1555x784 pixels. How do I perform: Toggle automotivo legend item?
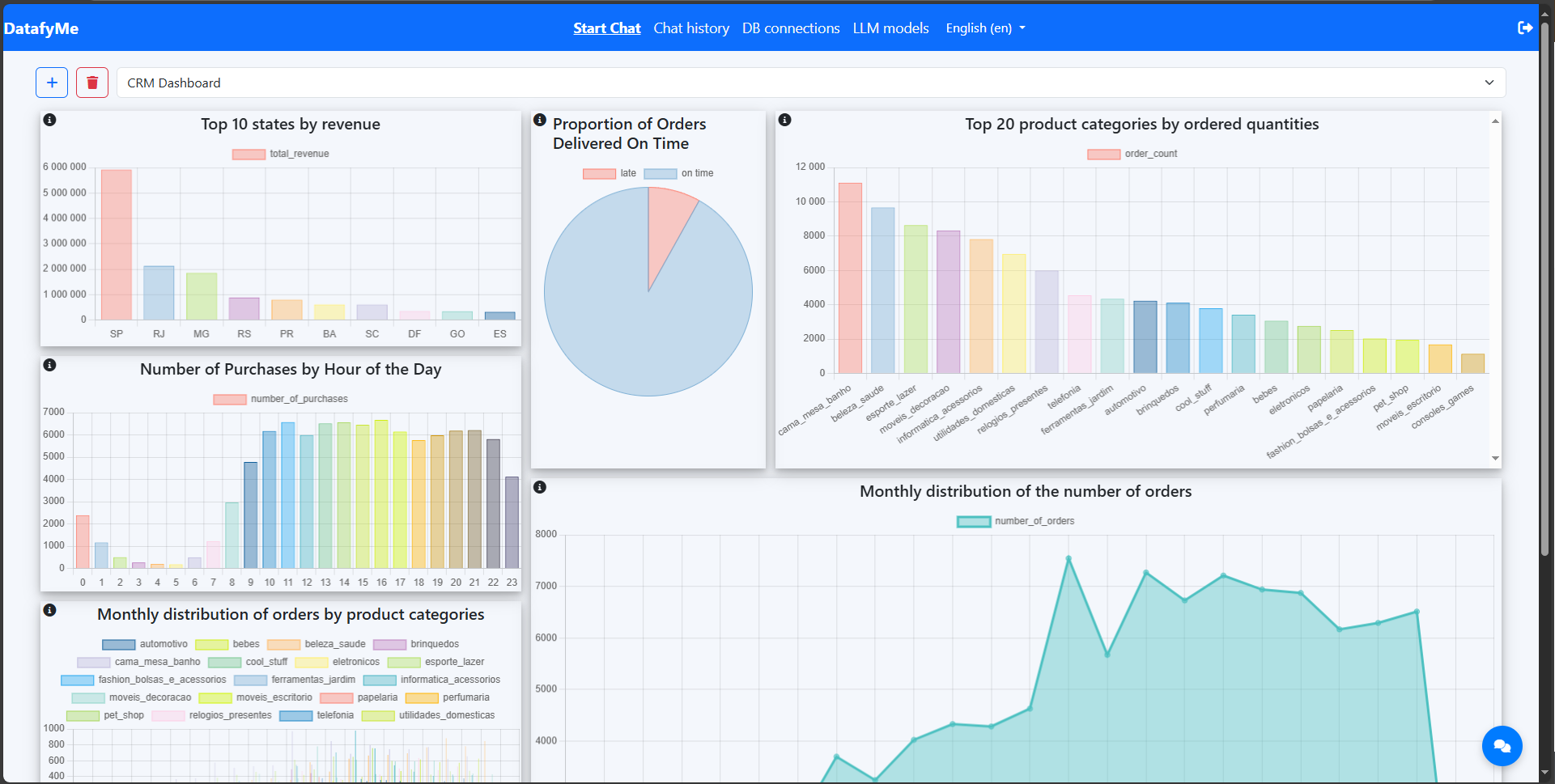pos(145,644)
